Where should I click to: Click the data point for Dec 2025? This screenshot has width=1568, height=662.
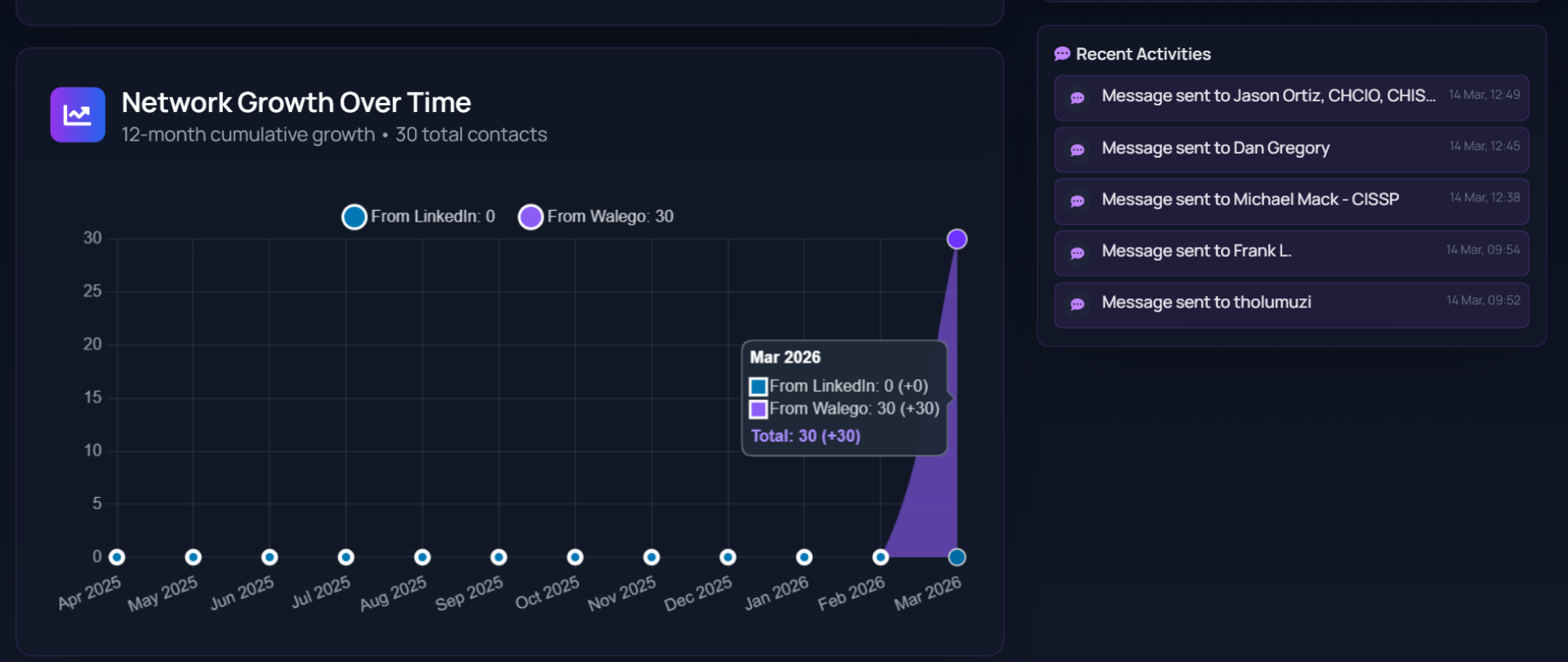(x=728, y=557)
